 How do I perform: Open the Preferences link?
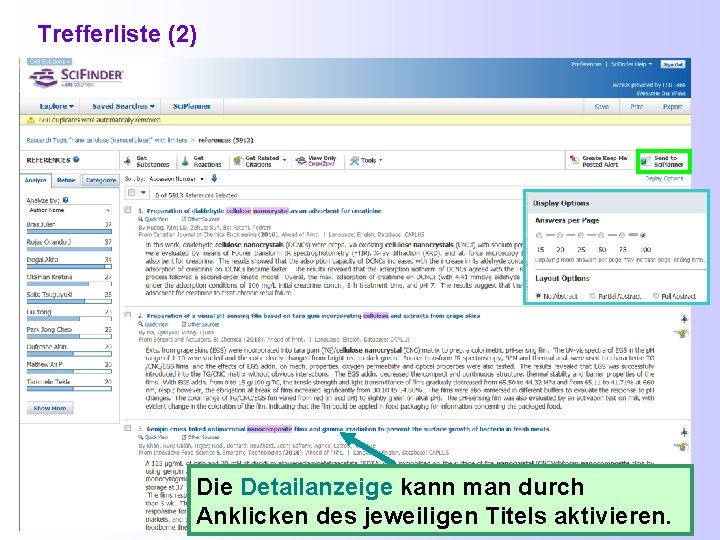click(586, 64)
